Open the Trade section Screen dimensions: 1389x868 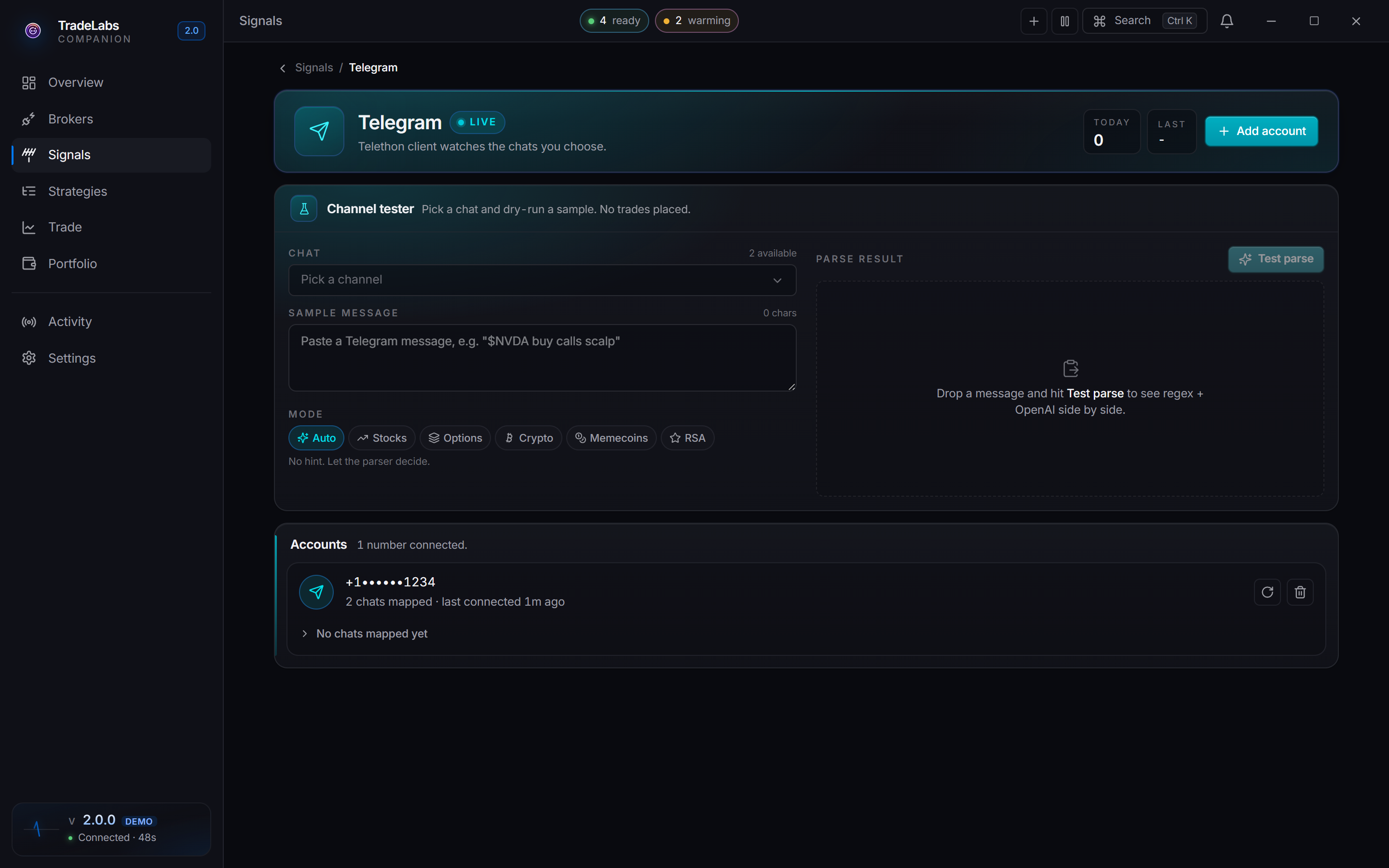point(111,227)
